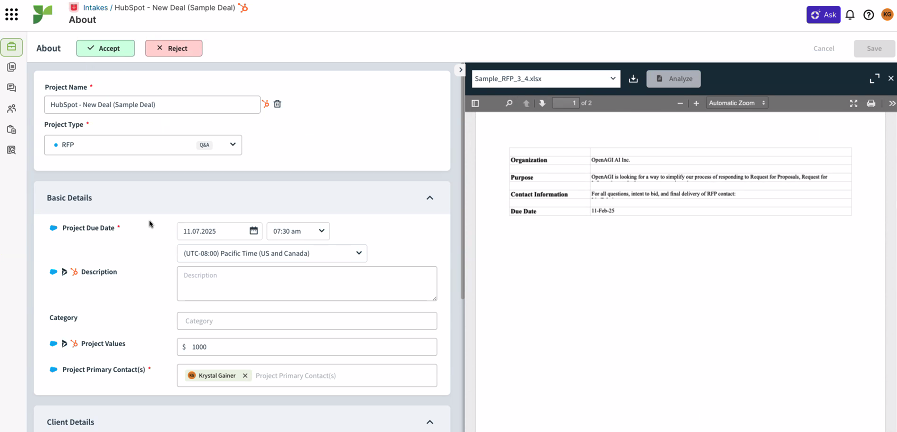The height and width of the screenshot is (432, 897).
Task: Open viewer tools double-chevron menu
Action: (891, 104)
